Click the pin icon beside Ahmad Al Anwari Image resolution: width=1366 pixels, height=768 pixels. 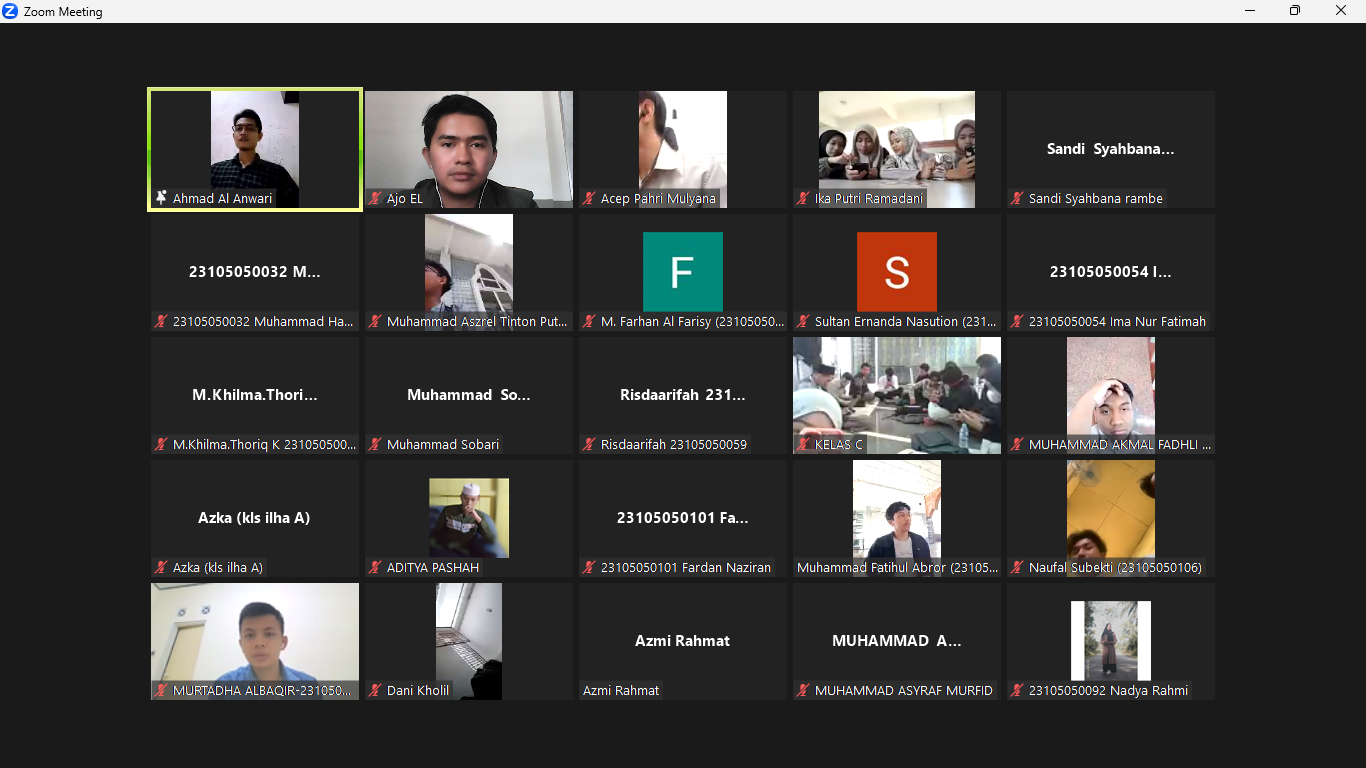coord(161,198)
